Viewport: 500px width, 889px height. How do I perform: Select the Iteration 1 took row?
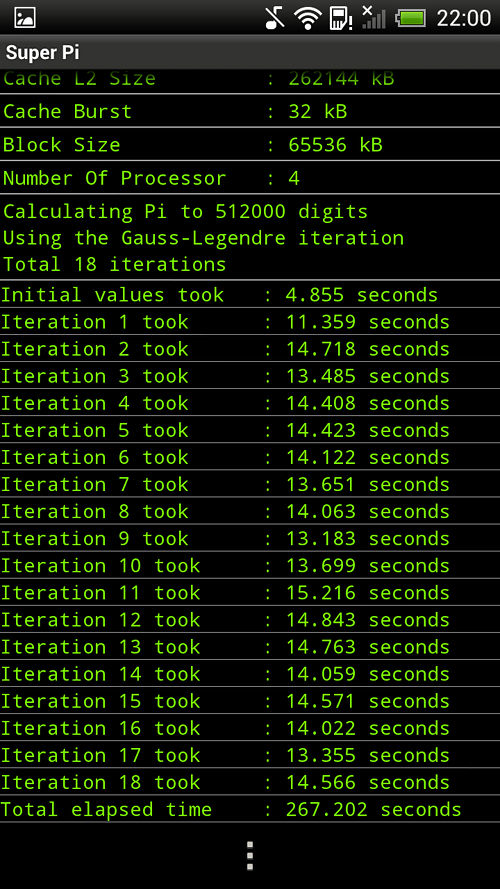[250, 322]
